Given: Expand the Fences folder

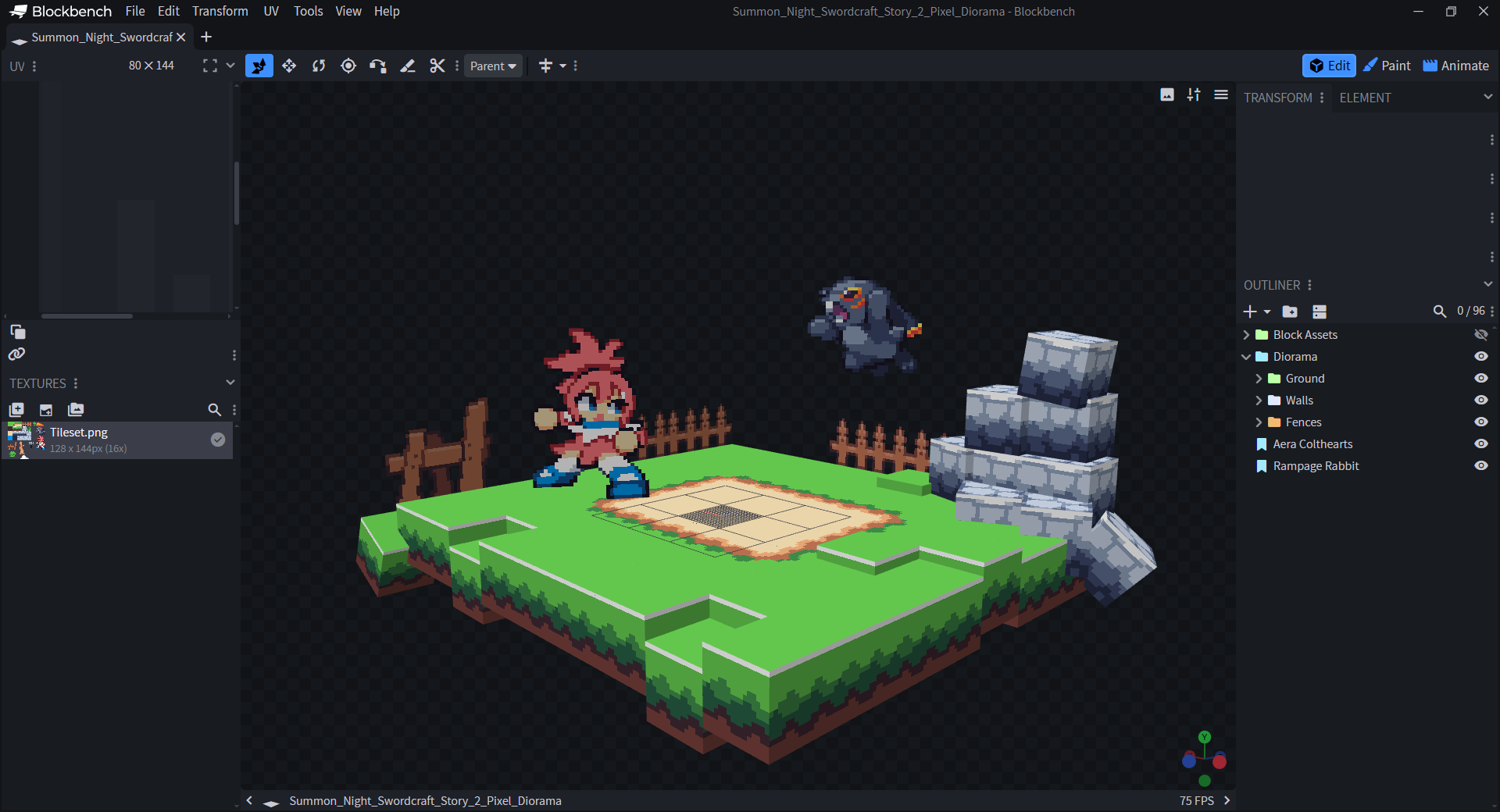Looking at the screenshot, I should [1259, 422].
